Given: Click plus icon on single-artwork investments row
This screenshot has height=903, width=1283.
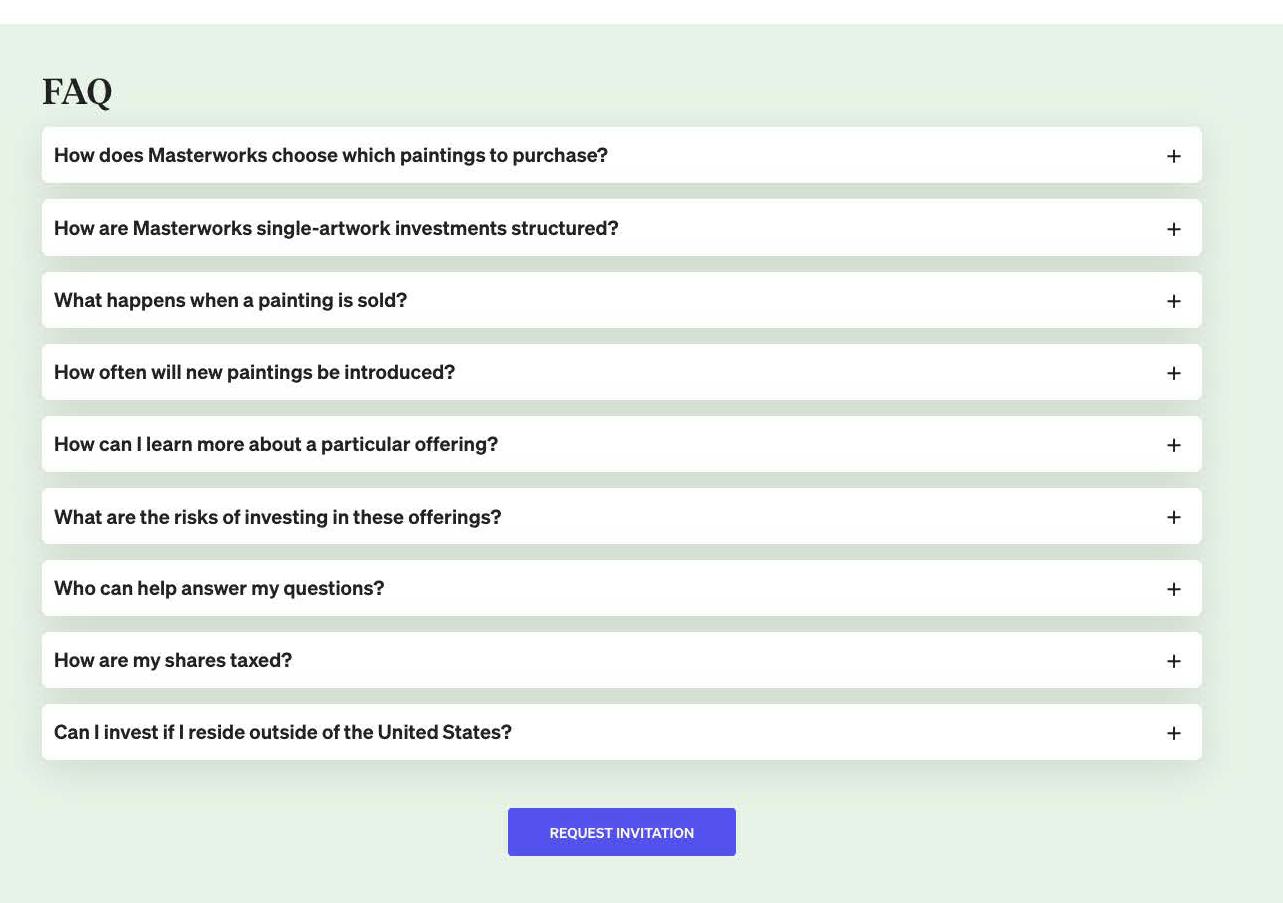Looking at the screenshot, I should pos(1173,229).
